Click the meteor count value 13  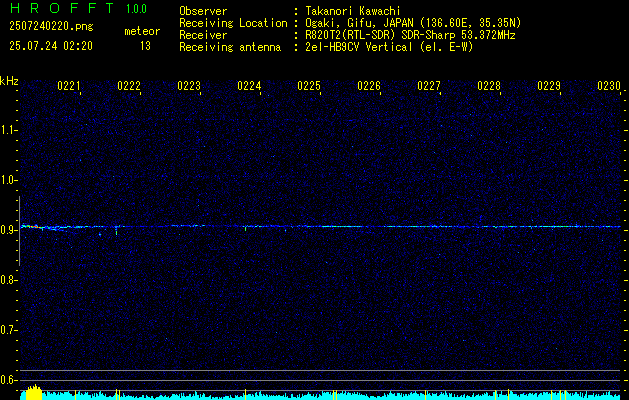pos(145,46)
